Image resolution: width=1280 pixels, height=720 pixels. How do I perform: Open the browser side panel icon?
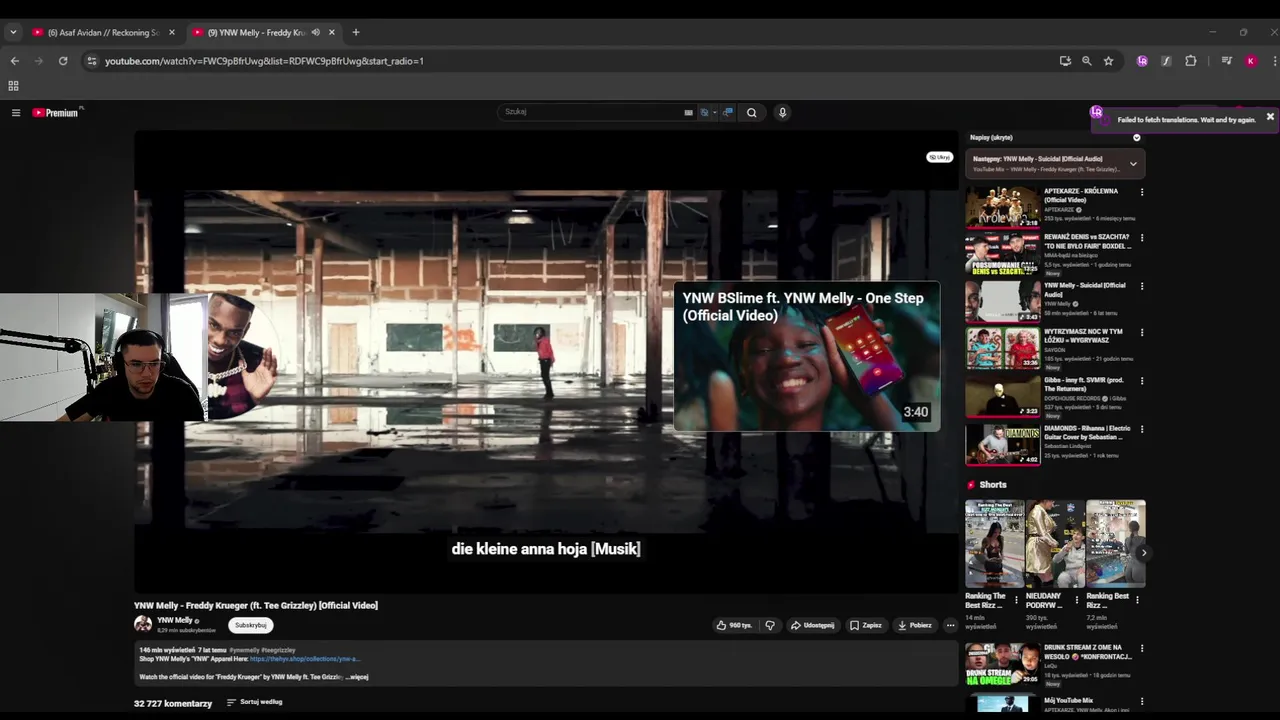(x=1226, y=61)
